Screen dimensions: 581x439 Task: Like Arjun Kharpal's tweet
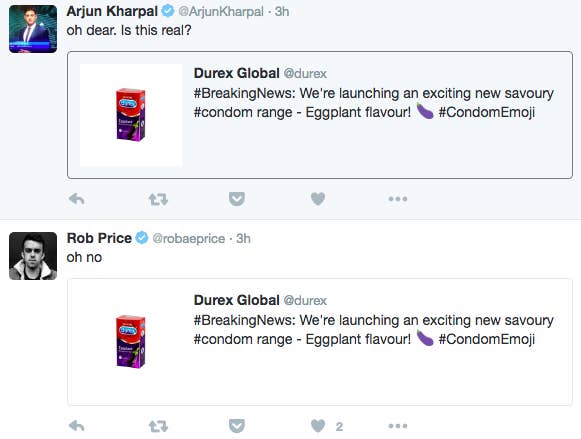(x=318, y=199)
